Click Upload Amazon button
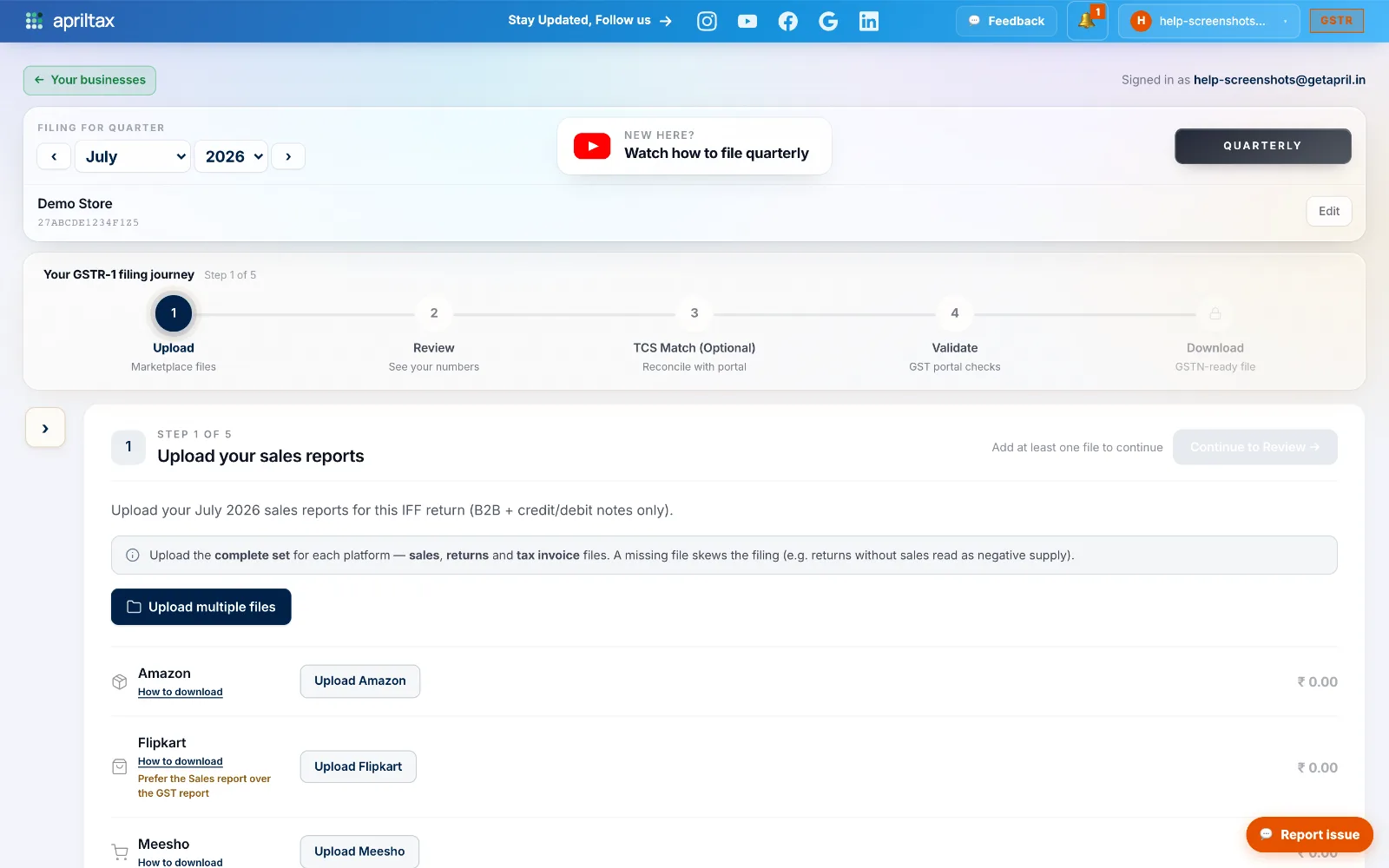The height and width of the screenshot is (868, 1389). [360, 681]
